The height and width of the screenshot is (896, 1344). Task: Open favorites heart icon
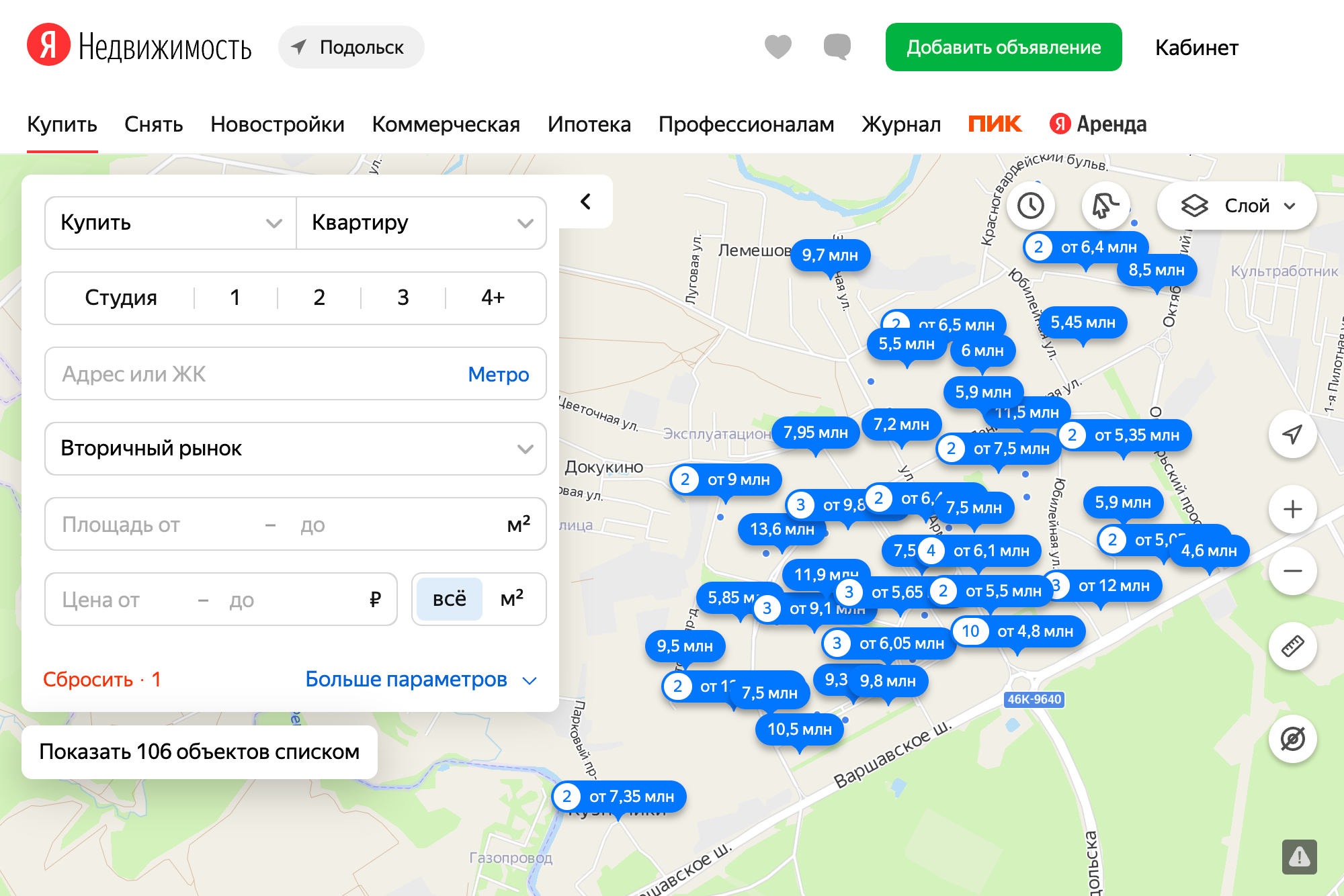point(778,47)
